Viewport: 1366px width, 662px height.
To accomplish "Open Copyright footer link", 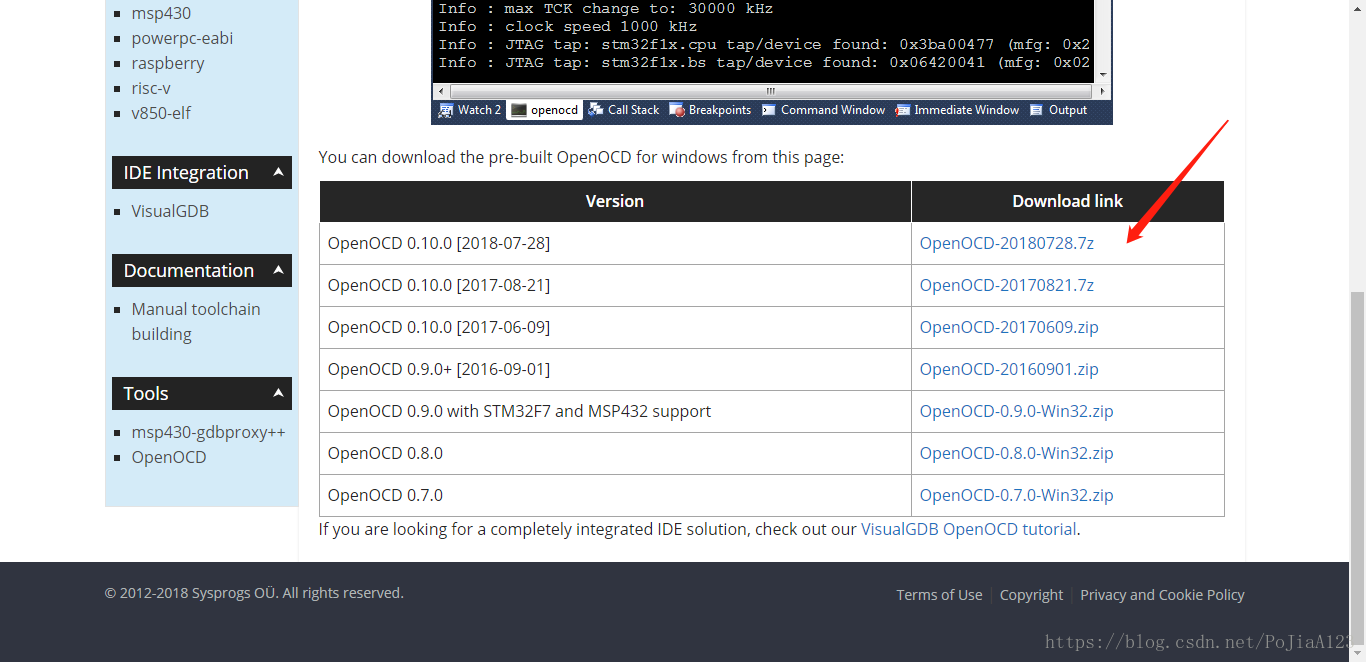I will pos(1031,594).
